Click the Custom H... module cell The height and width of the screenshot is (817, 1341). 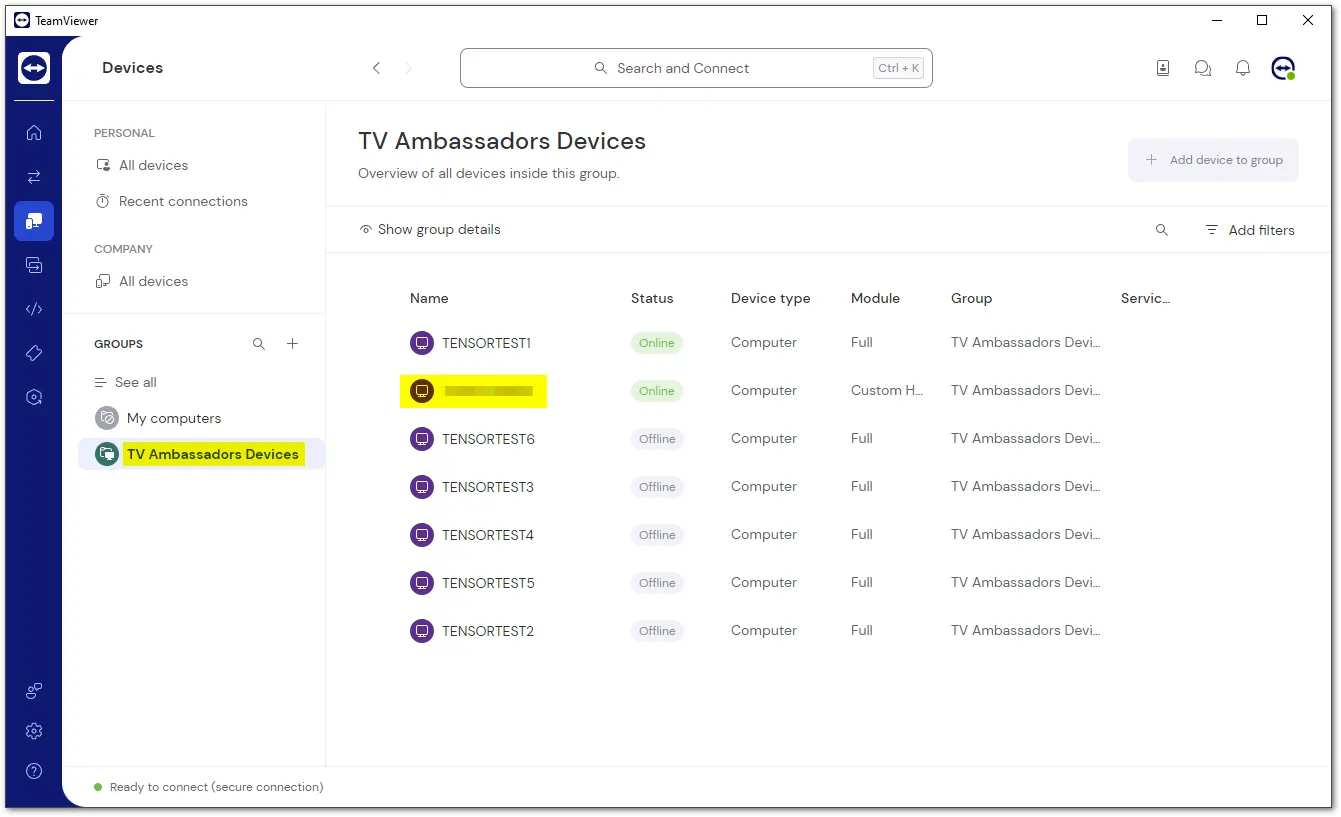click(887, 391)
